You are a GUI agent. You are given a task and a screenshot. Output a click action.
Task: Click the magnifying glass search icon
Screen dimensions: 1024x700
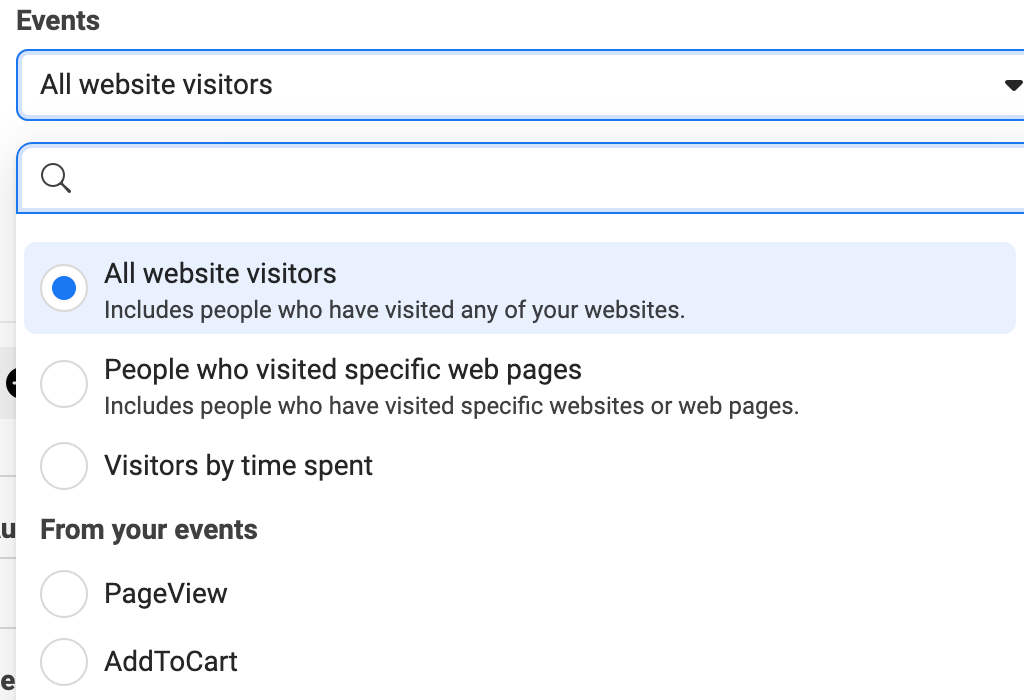55,178
